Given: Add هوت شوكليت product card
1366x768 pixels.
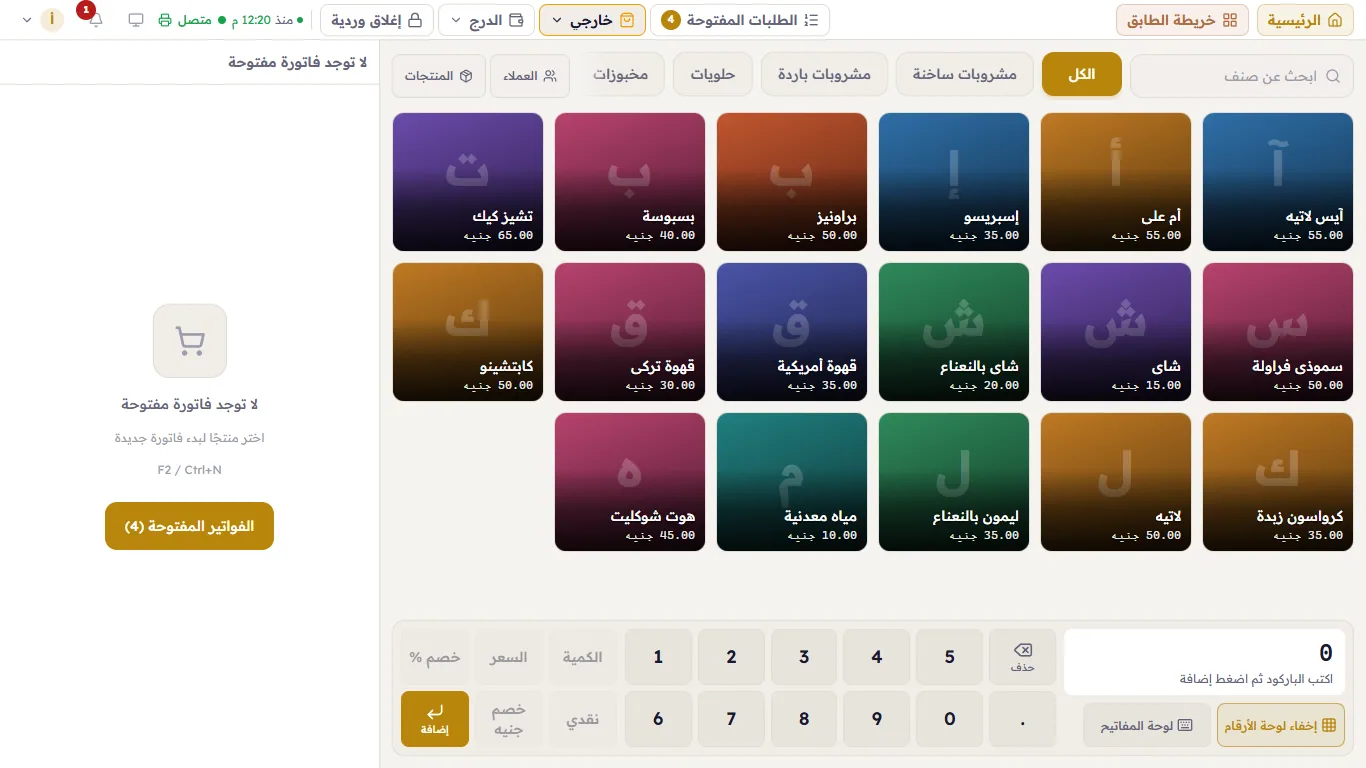Looking at the screenshot, I should pos(630,482).
